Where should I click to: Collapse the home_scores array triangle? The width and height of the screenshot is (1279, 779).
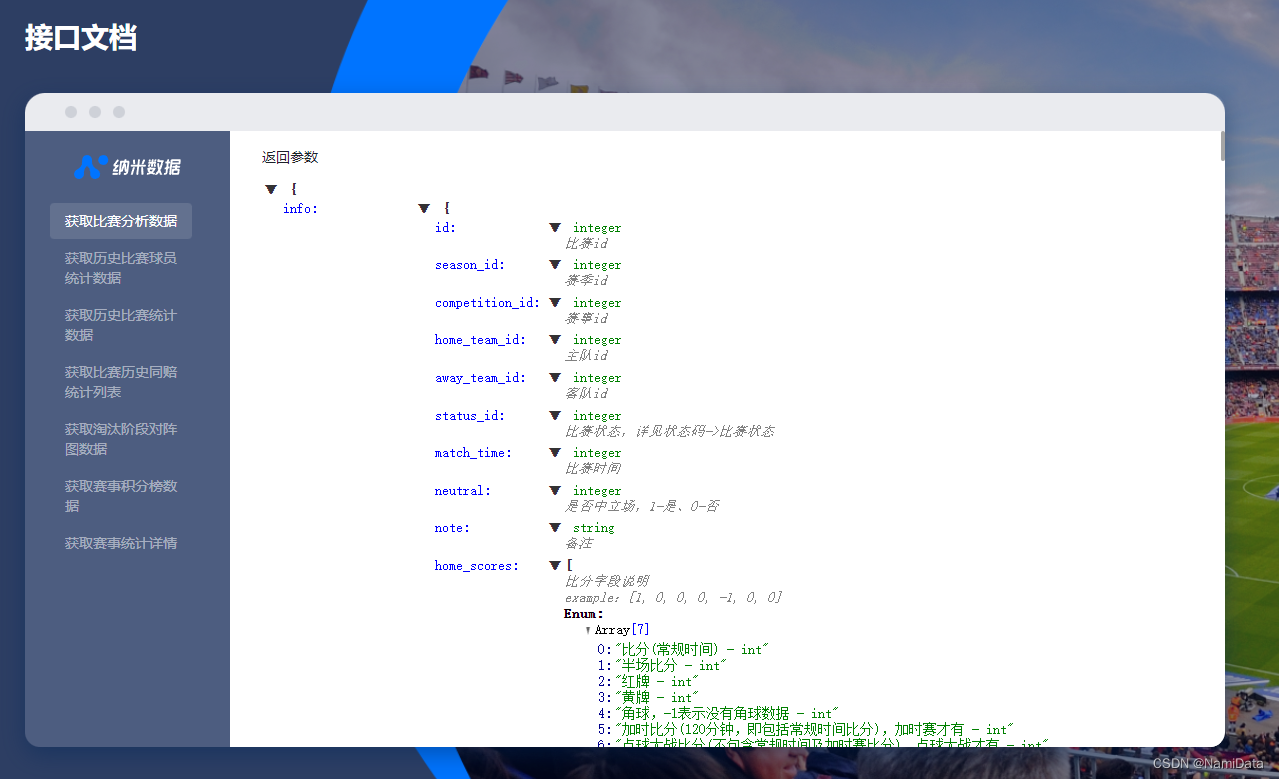click(x=555, y=566)
